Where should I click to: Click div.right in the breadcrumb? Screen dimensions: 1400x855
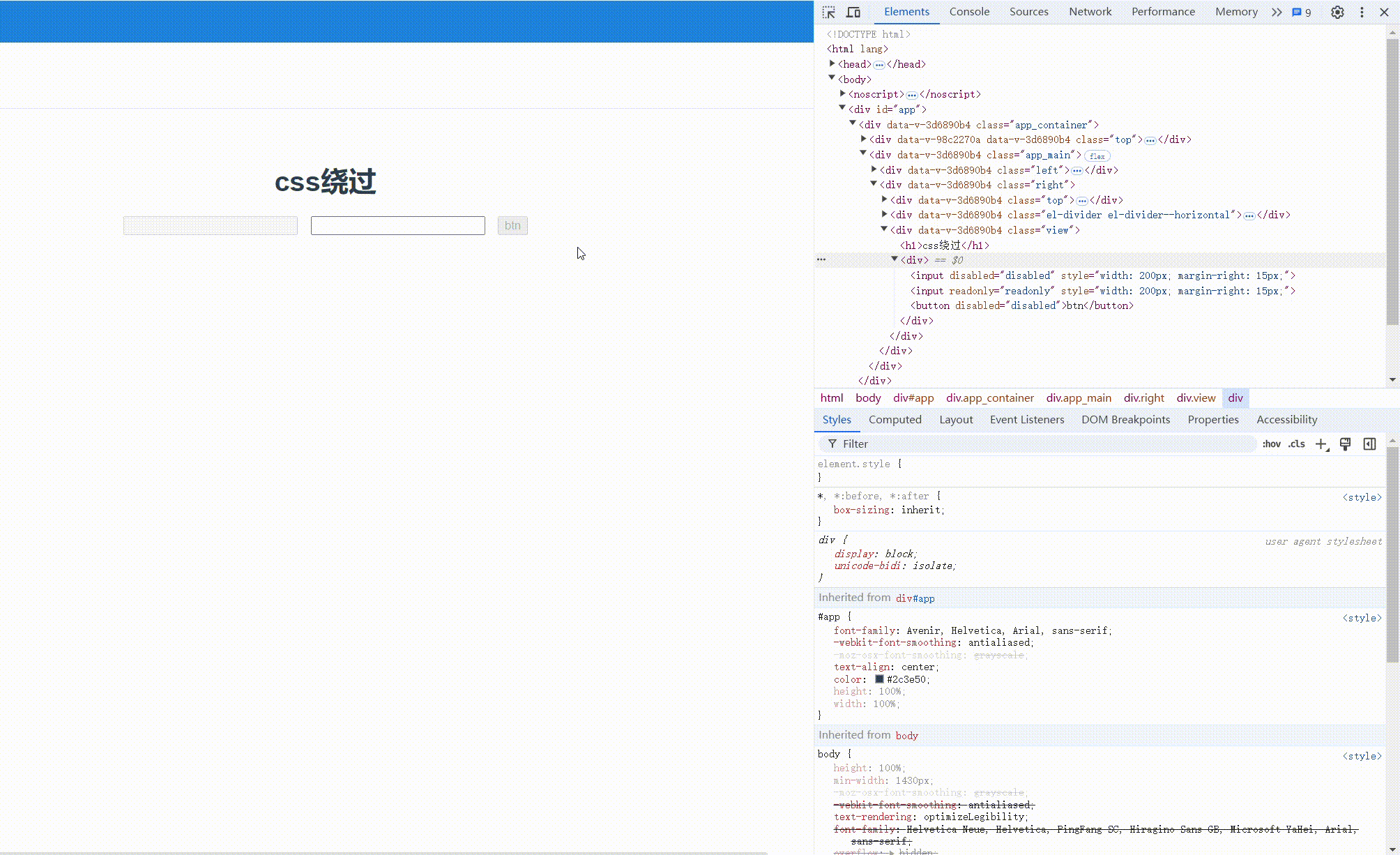pyautogui.click(x=1144, y=398)
